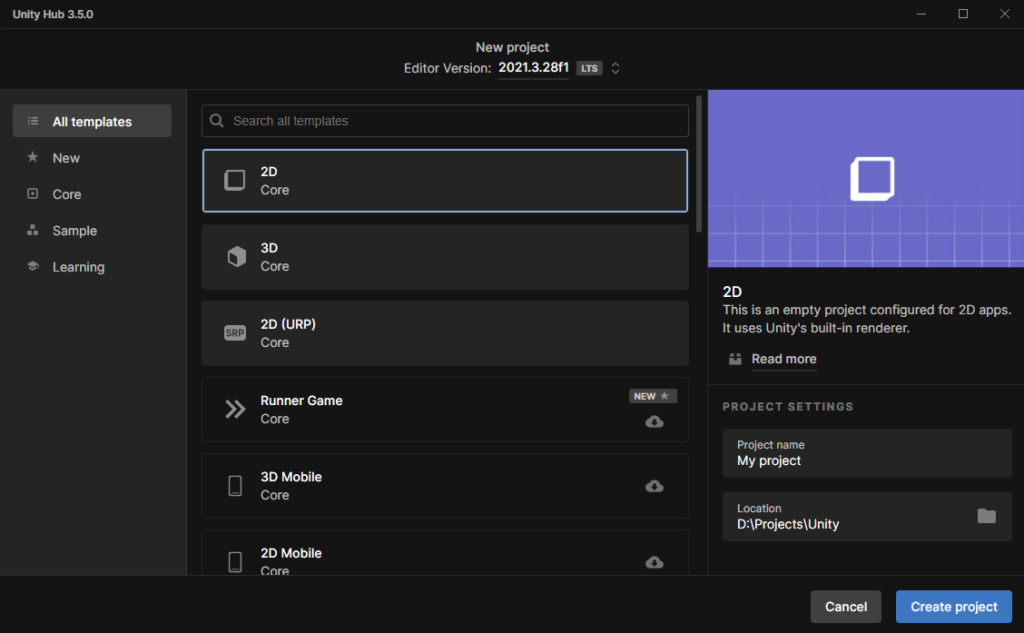Click the 2D template preview image
Viewport: 1024px width, 633px height.
click(x=866, y=178)
